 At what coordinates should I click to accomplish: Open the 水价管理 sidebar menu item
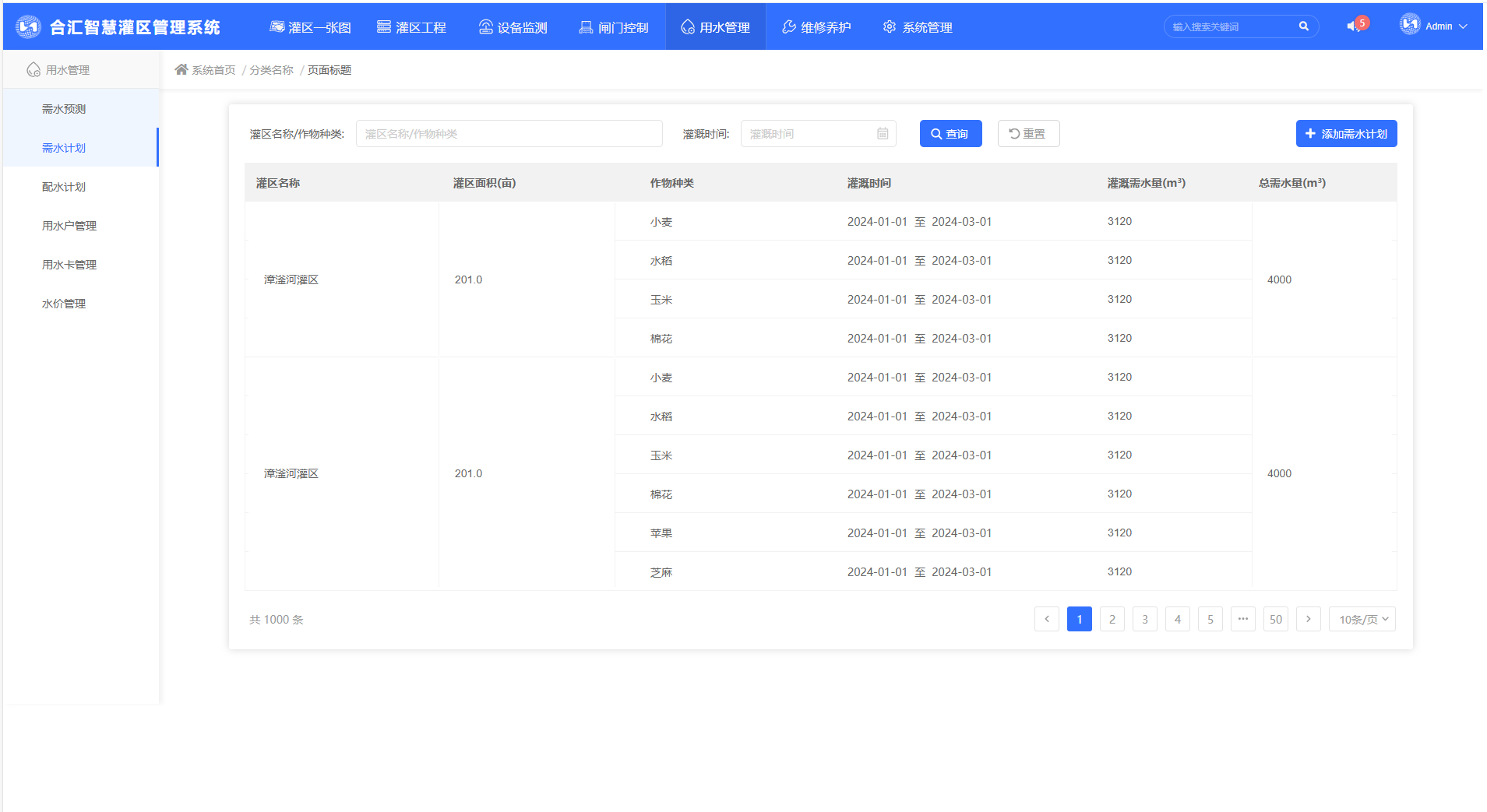coord(64,303)
